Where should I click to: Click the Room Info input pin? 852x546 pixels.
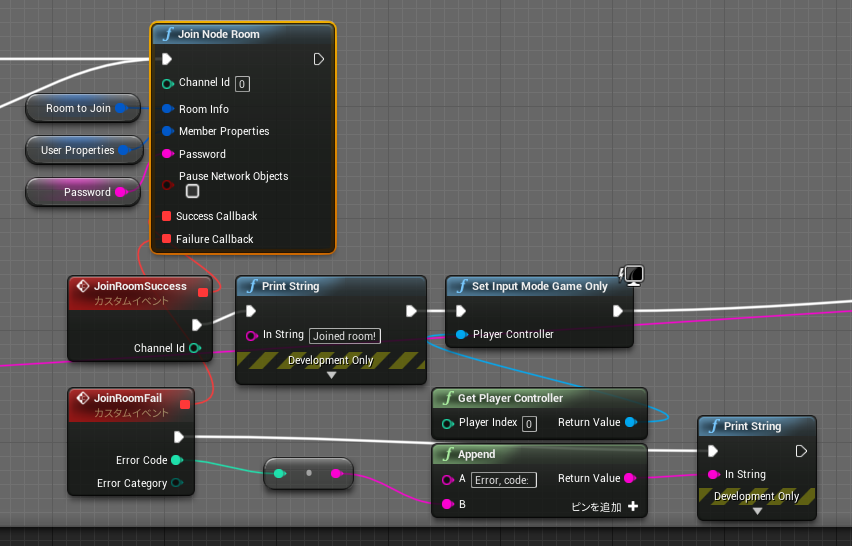click(167, 109)
